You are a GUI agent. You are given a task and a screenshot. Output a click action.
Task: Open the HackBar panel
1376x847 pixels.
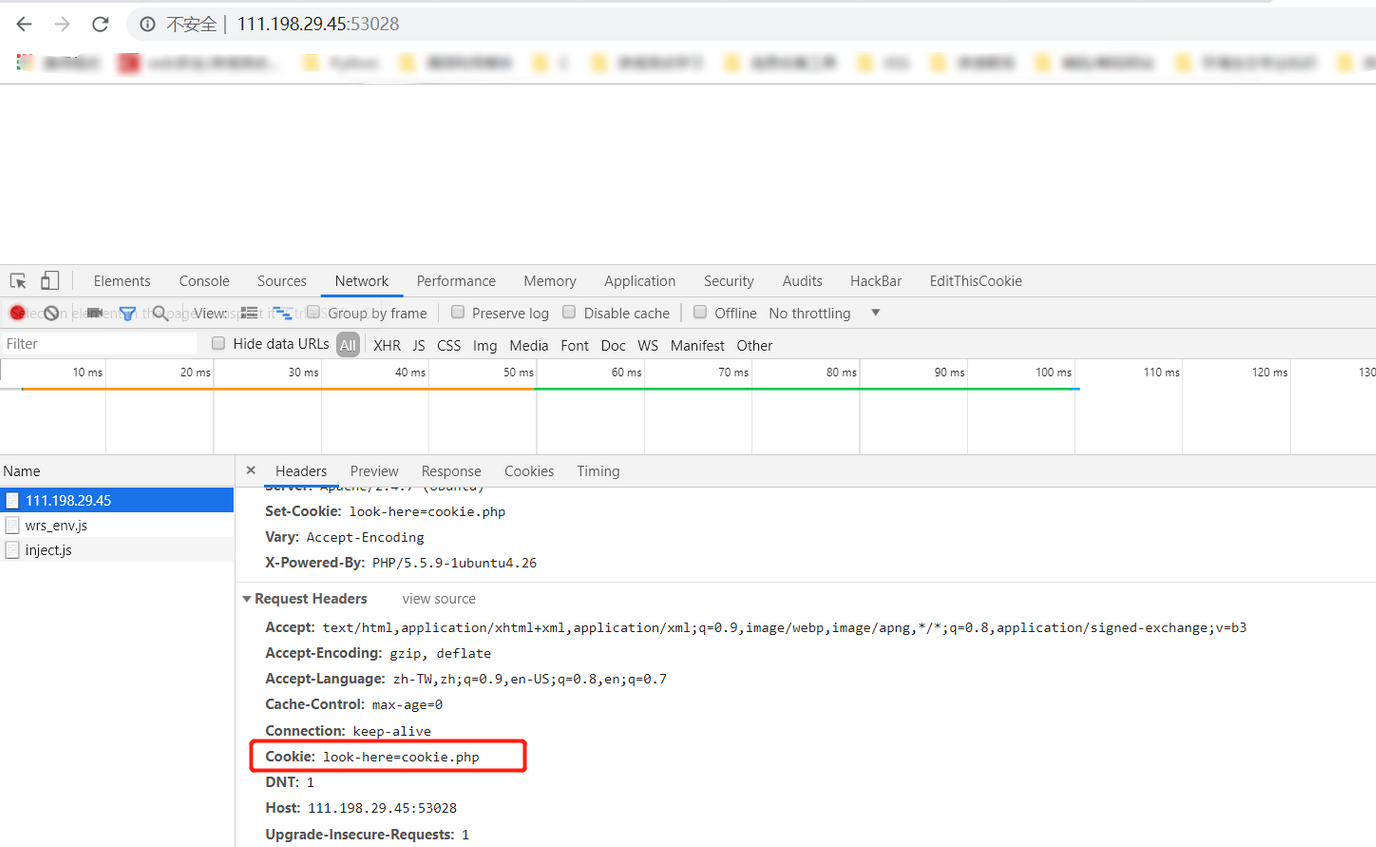[876, 281]
